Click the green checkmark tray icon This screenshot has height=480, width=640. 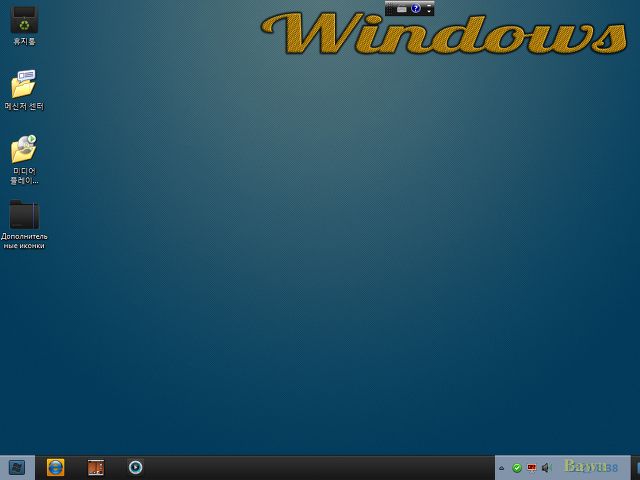517,468
